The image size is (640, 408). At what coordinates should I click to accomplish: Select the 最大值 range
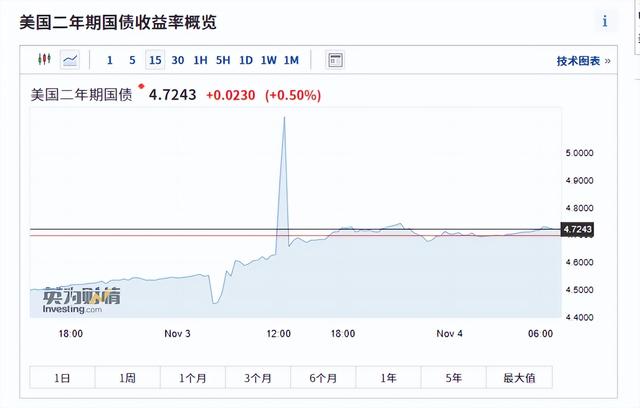tap(519, 378)
